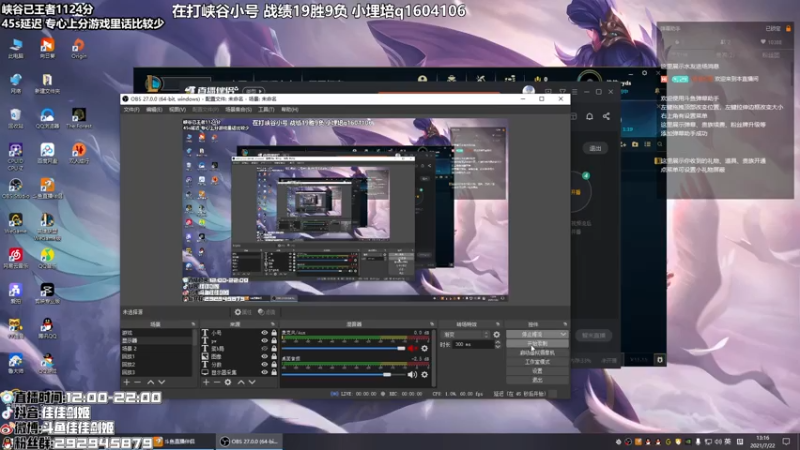Select the 场景 2 scene

point(156,348)
